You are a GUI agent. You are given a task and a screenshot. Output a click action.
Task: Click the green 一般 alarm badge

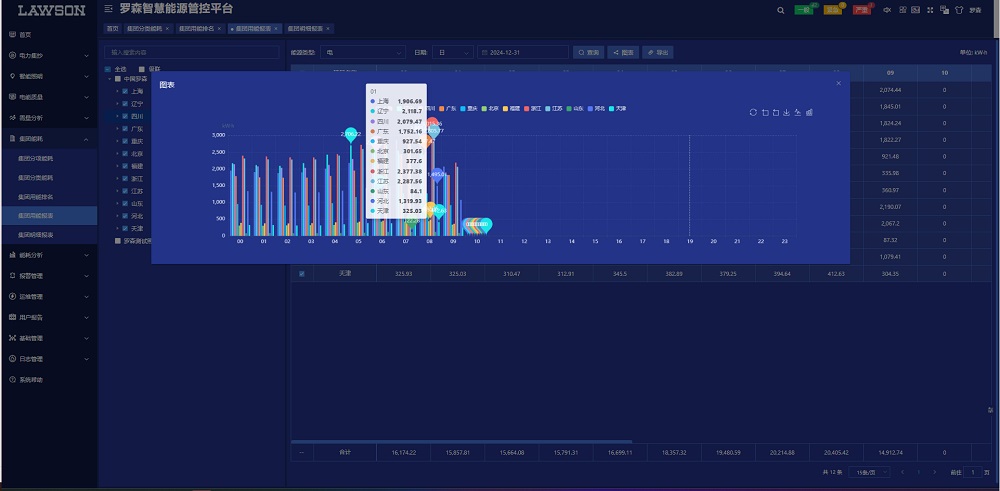pyautogui.click(x=804, y=10)
